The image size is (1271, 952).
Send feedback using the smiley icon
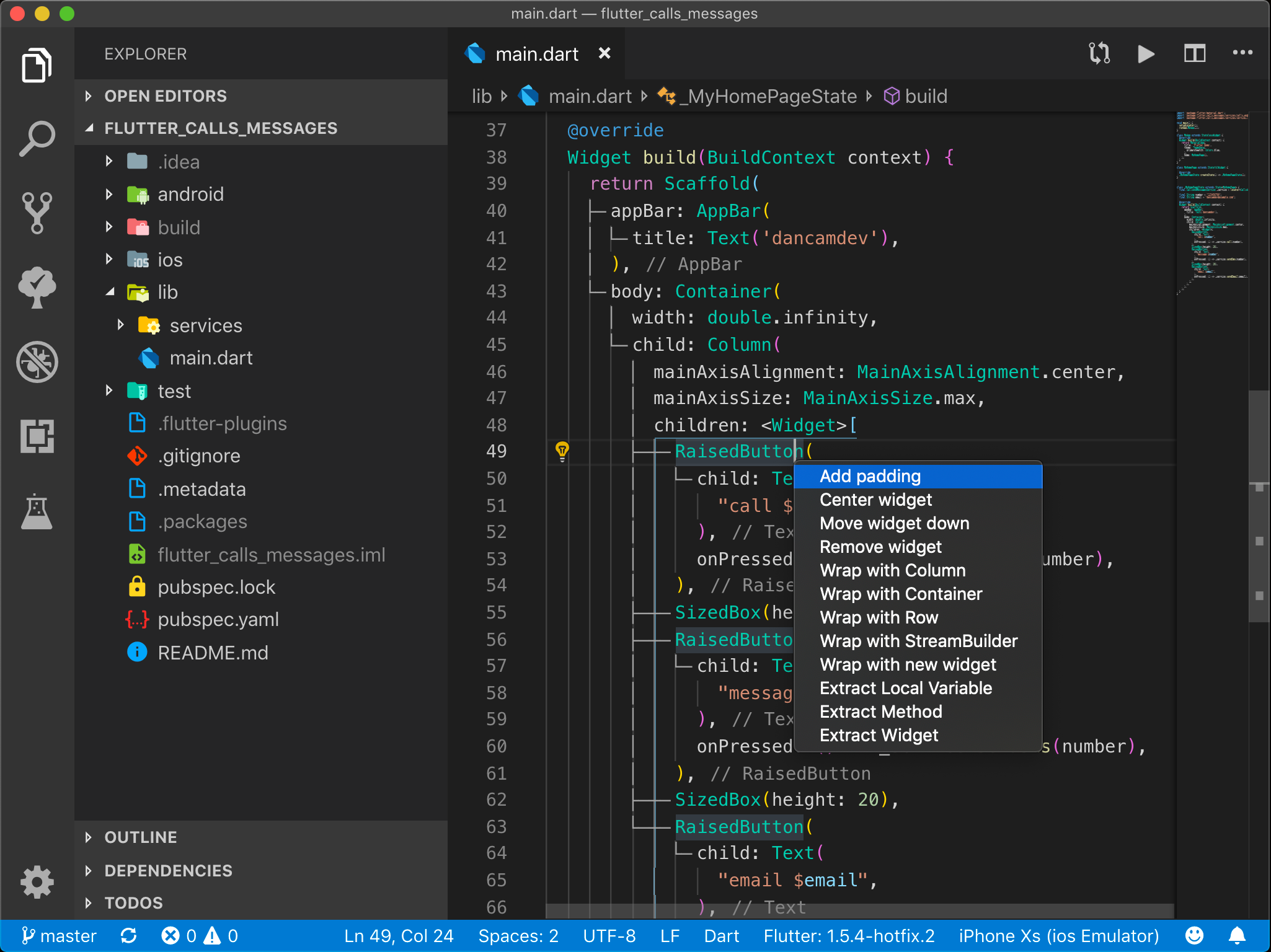pos(1194,936)
